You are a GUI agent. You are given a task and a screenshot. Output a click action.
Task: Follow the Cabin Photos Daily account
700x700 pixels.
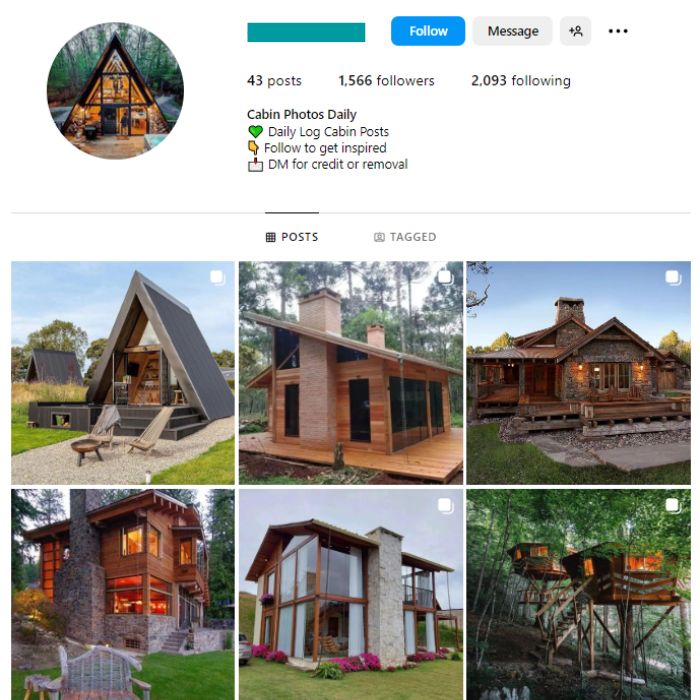pyautogui.click(x=428, y=31)
